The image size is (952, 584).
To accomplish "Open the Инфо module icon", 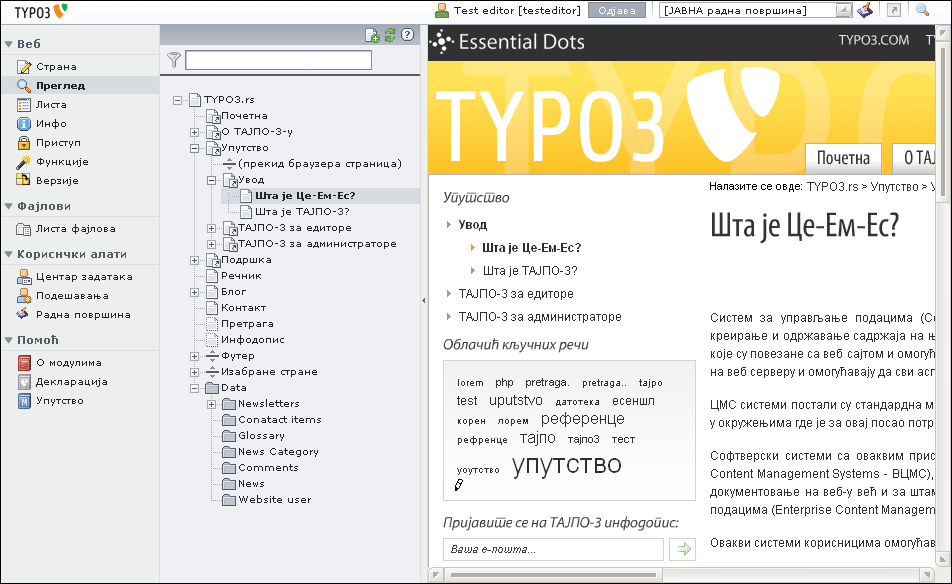I will coord(24,124).
